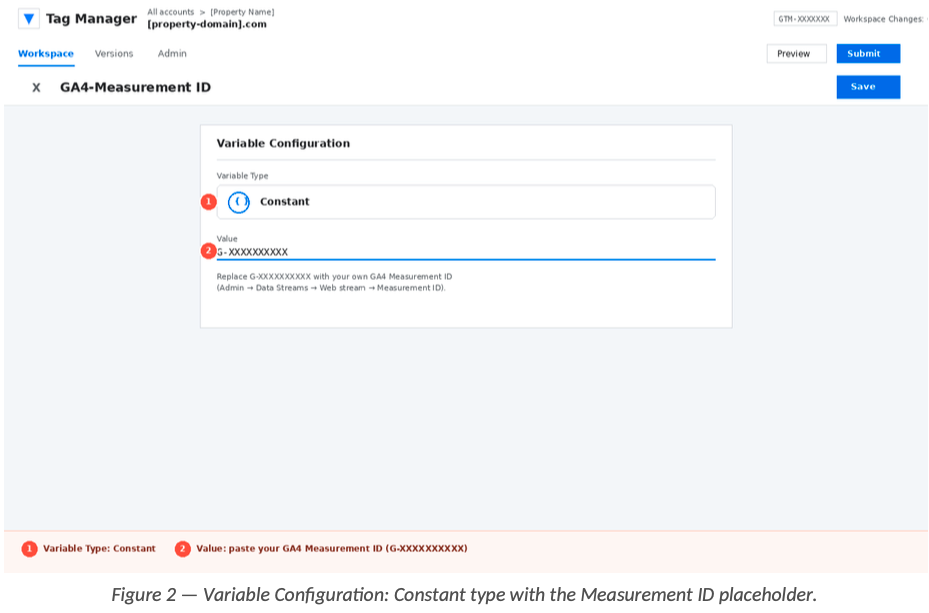The image size is (929, 613).
Task: Open the Workspace tab
Action: (x=45, y=54)
